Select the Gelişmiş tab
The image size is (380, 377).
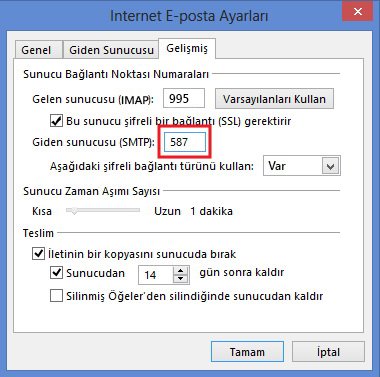(x=187, y=49)
